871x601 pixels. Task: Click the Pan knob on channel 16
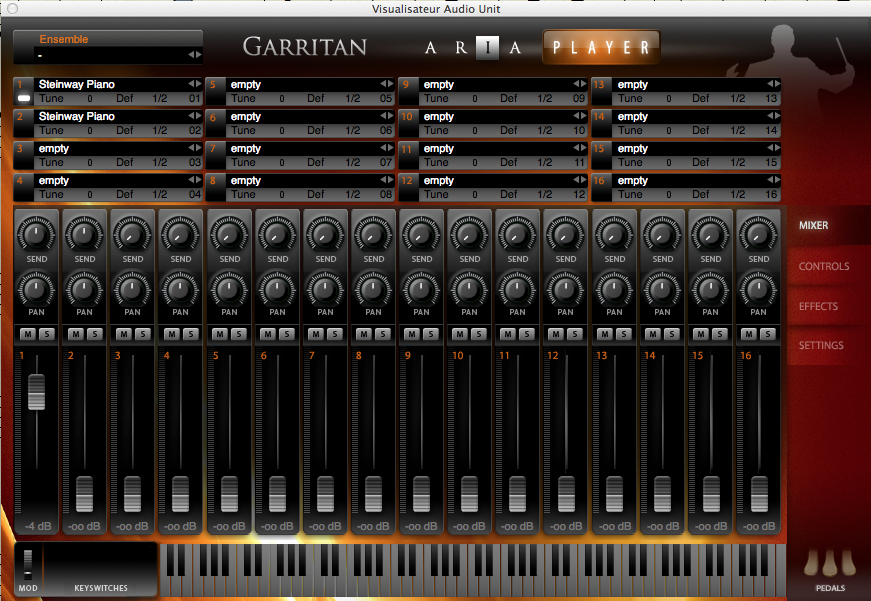tap(758, 290)
